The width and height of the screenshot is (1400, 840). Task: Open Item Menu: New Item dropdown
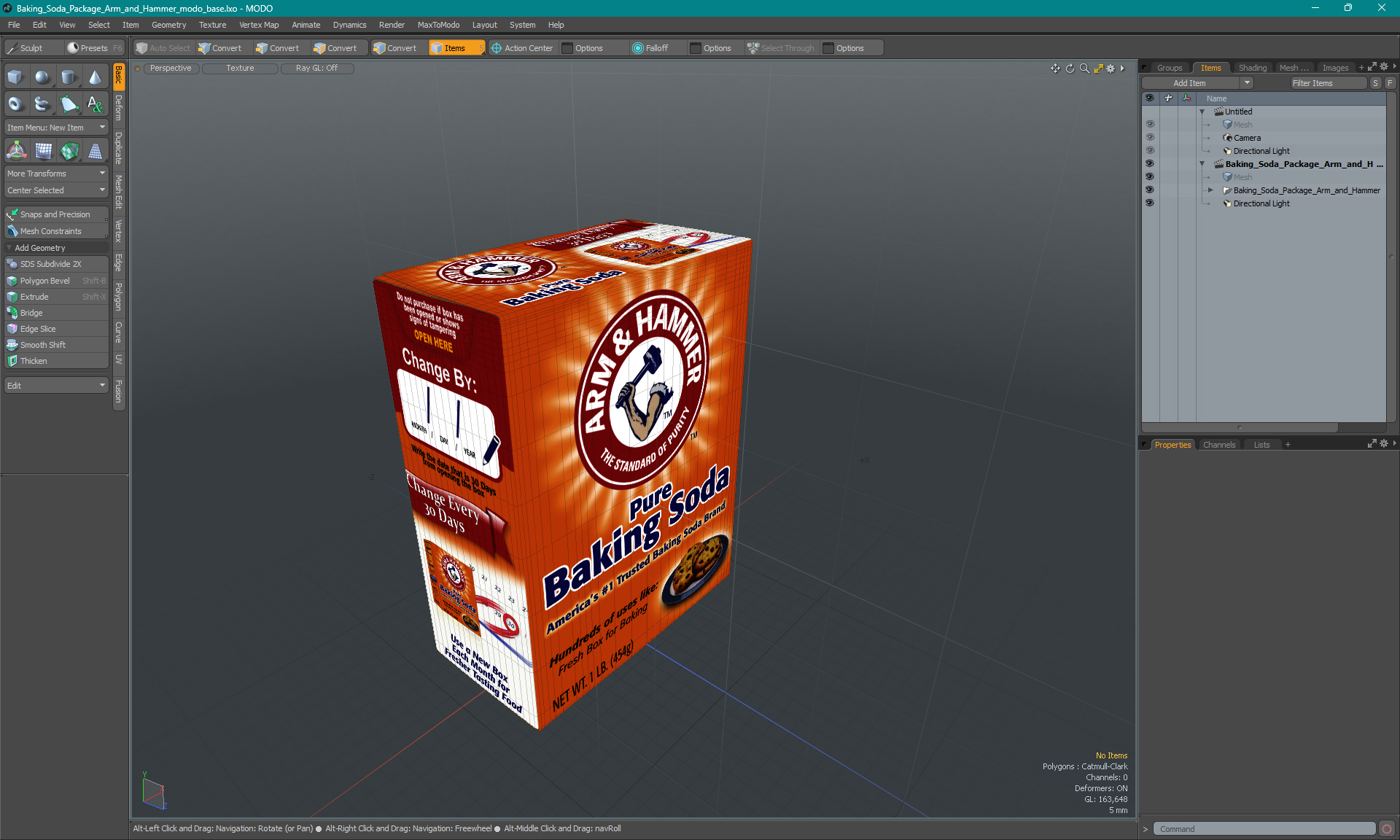[56, 128]
